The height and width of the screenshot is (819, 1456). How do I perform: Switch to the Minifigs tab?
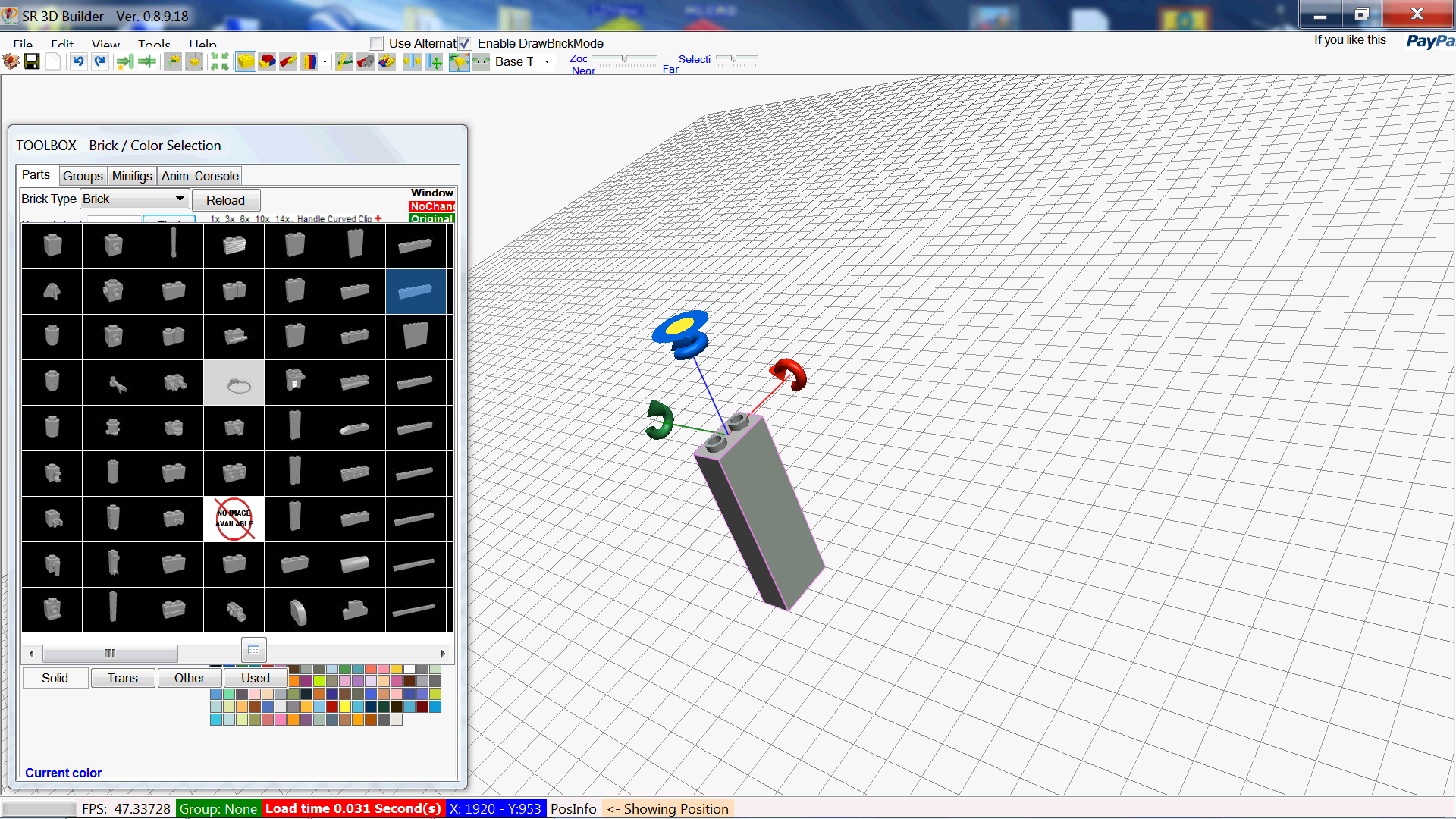pyautogui.click(x=132, y=176)
